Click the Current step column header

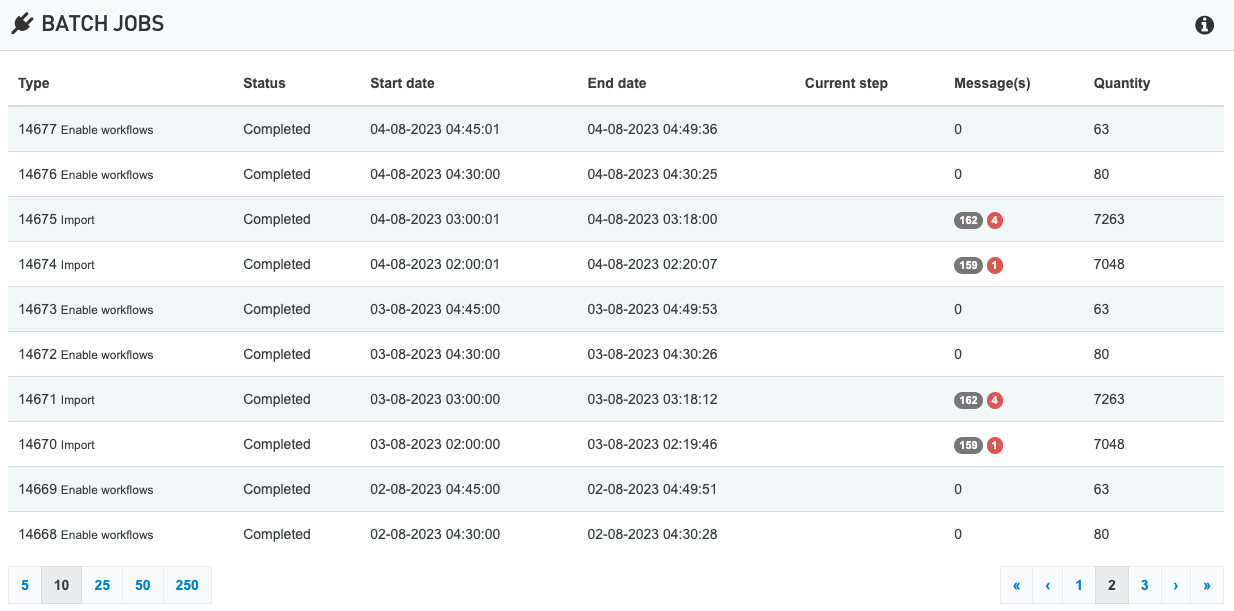pyautogui.click(x=846, y=83)
